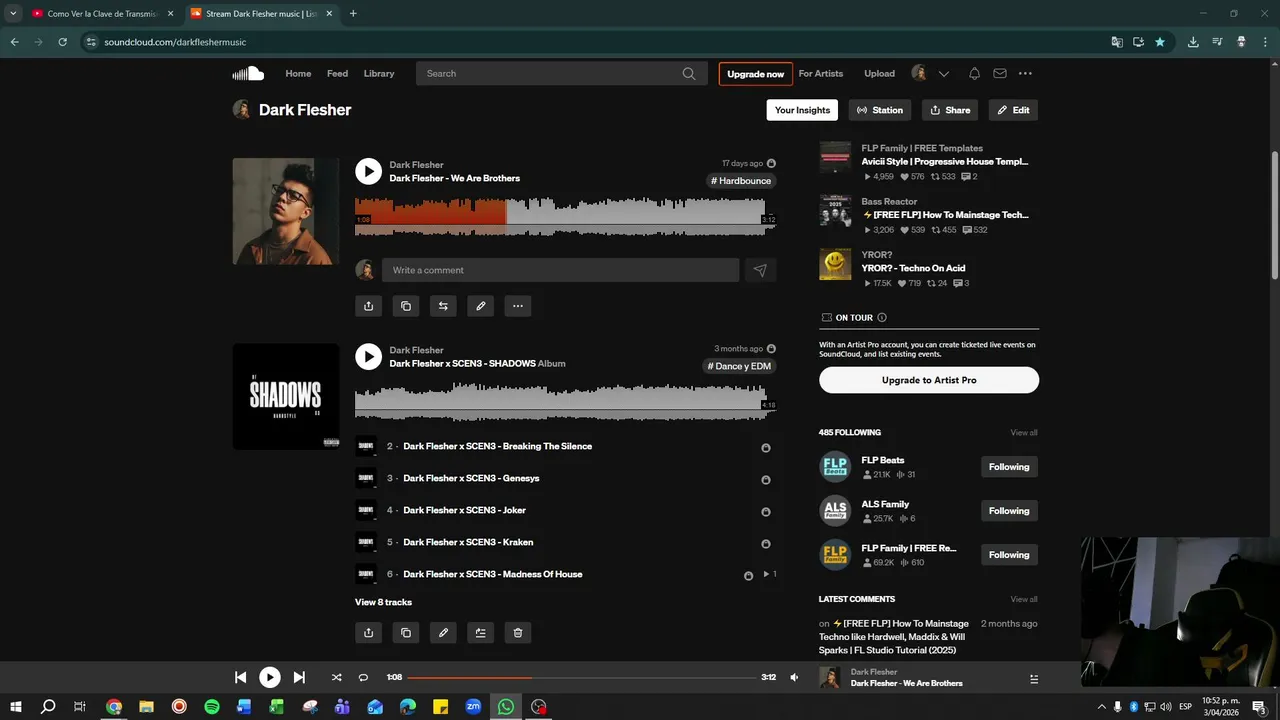Viewport: 1280px width, 720px height.
Task: Open SHADOWS album cover artwork
Action: (286, 397)
